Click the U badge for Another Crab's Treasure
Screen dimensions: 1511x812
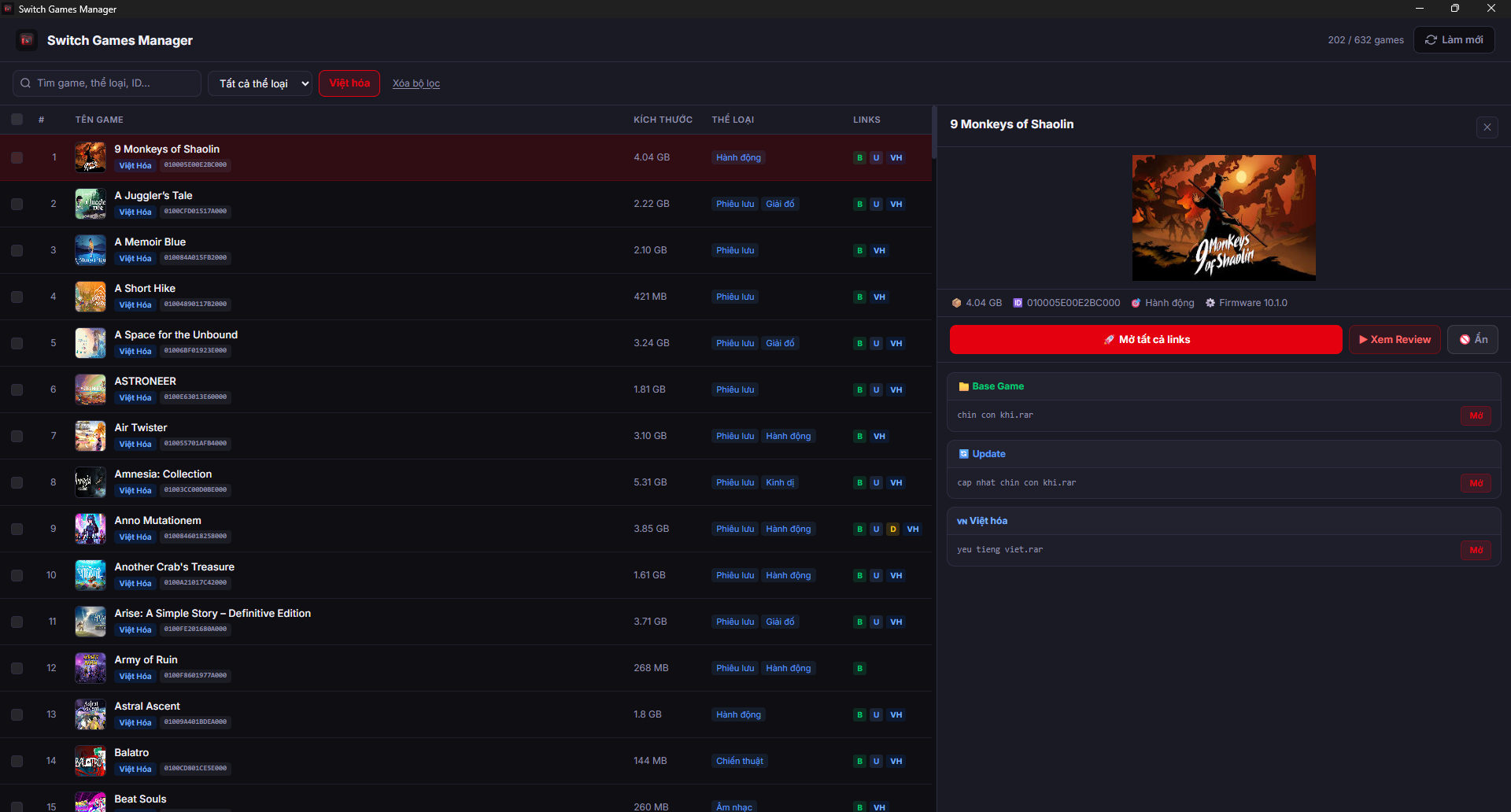pyautogui.click(x=876, y=576)
